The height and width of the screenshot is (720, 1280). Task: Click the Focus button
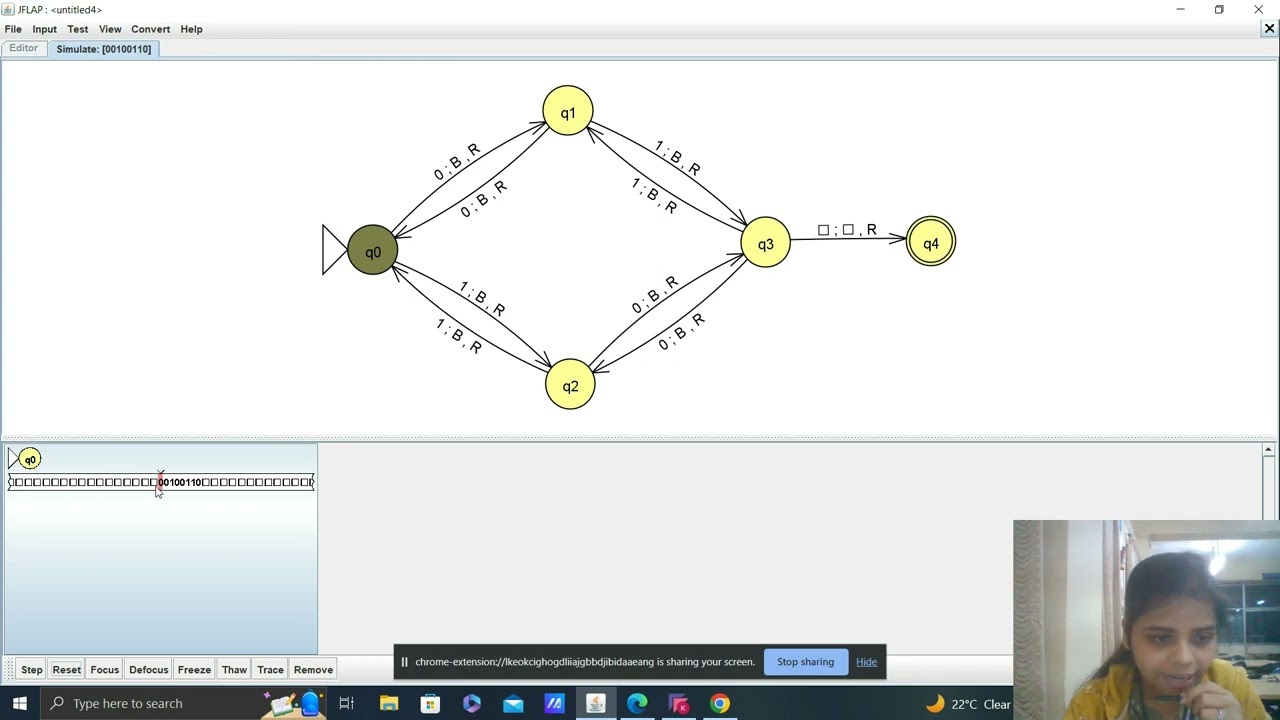click(104, 670)
